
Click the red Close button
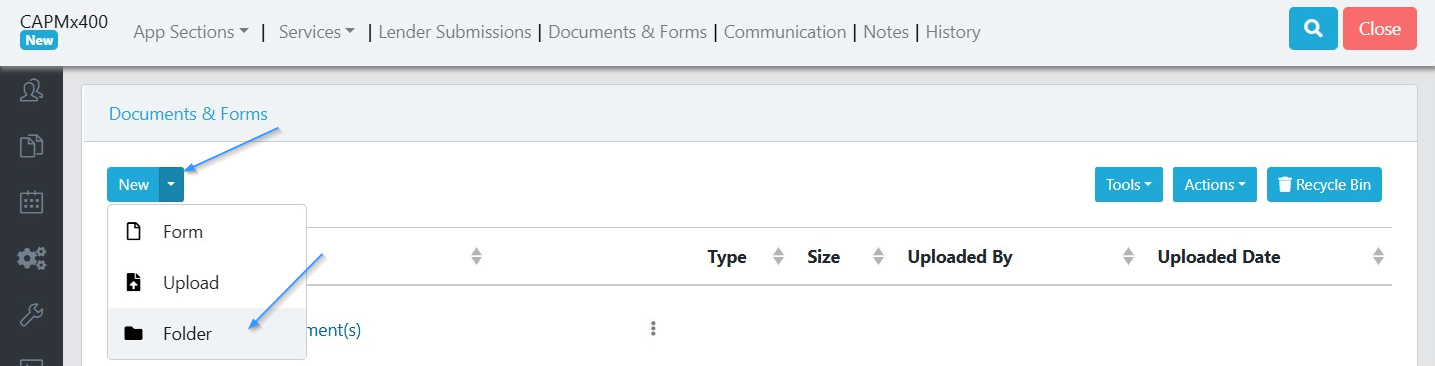1380,28
